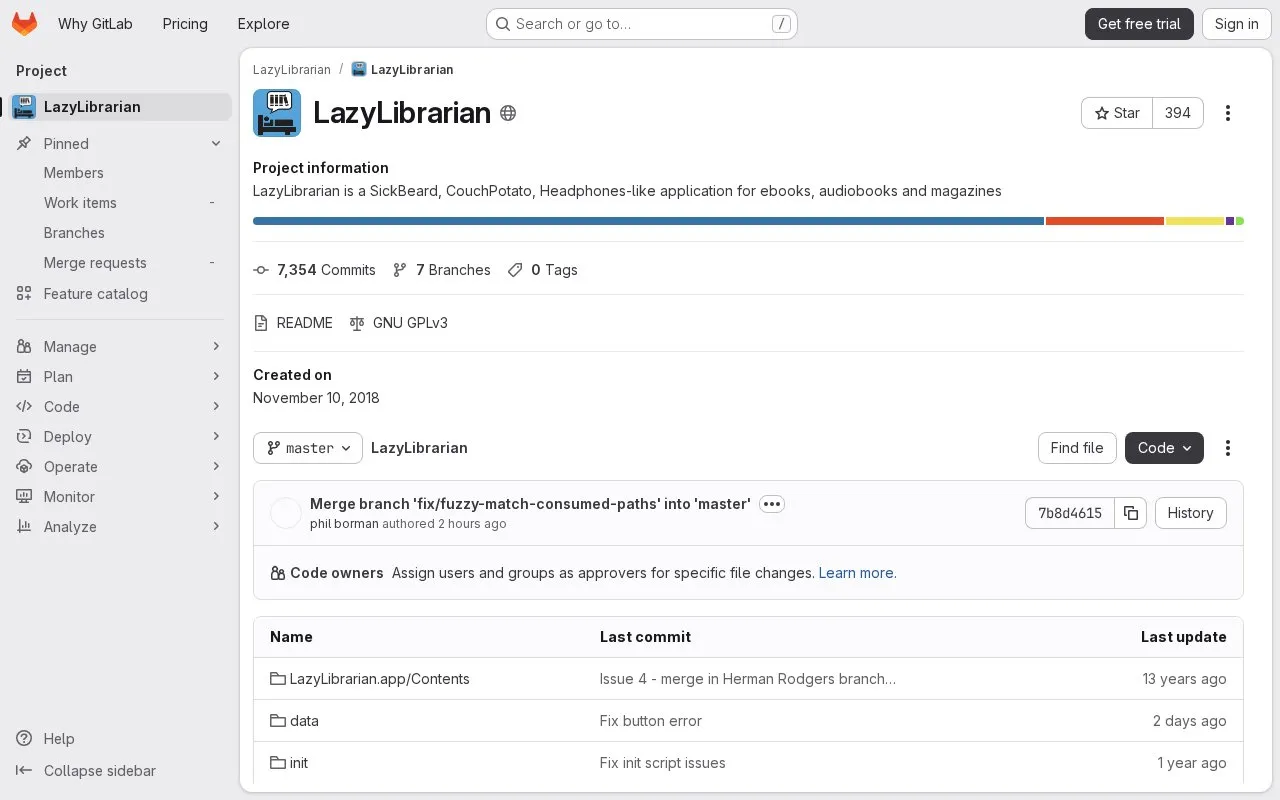
Task: Open the GNU GPLv3 license link
Action: (x=398, y=323)
